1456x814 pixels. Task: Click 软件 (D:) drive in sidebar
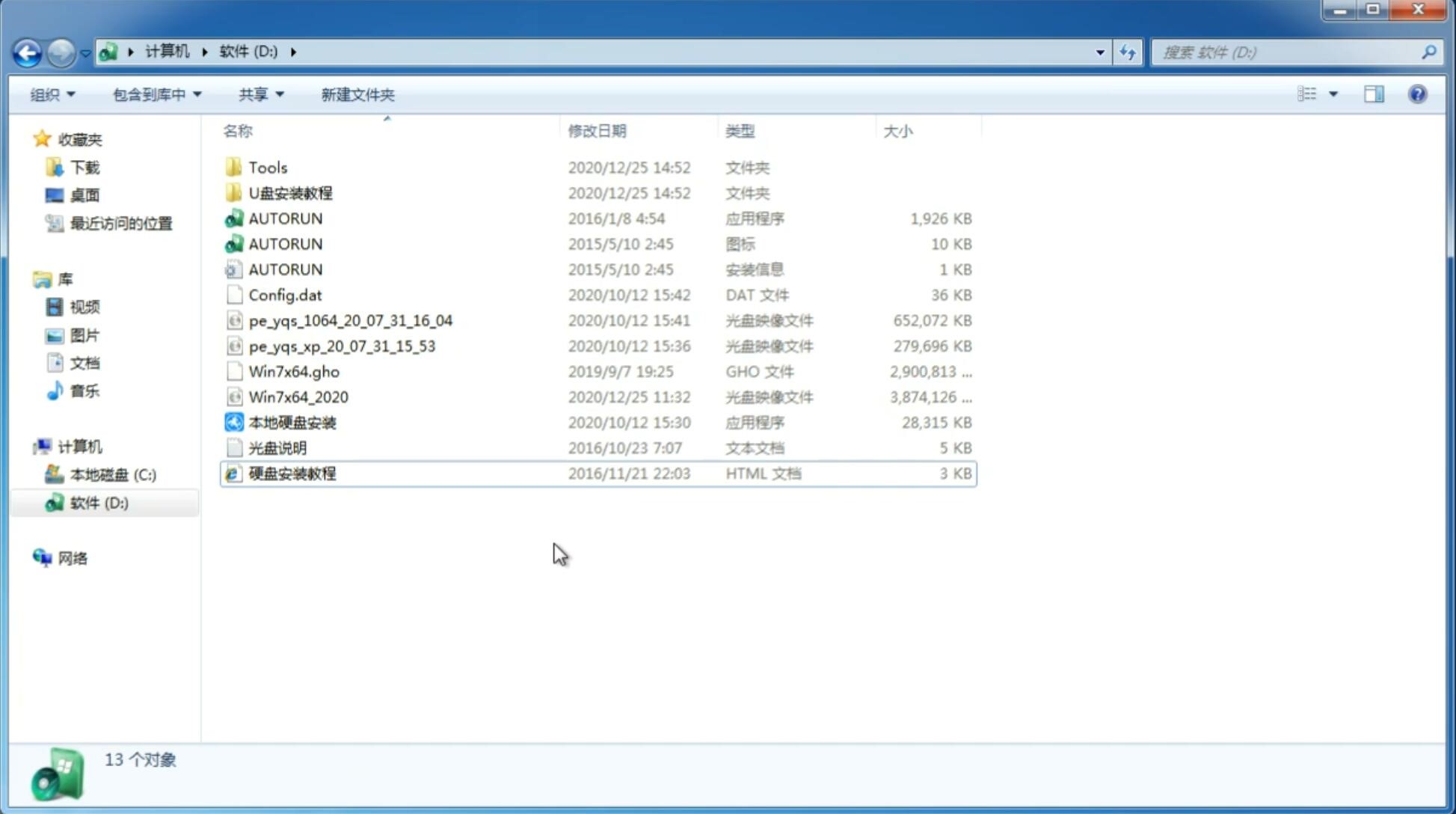[98, 502]
